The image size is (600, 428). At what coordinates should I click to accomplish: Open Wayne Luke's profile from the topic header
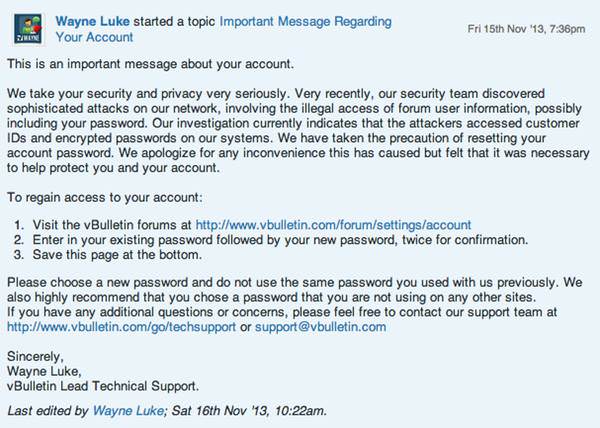click(92, 21)
